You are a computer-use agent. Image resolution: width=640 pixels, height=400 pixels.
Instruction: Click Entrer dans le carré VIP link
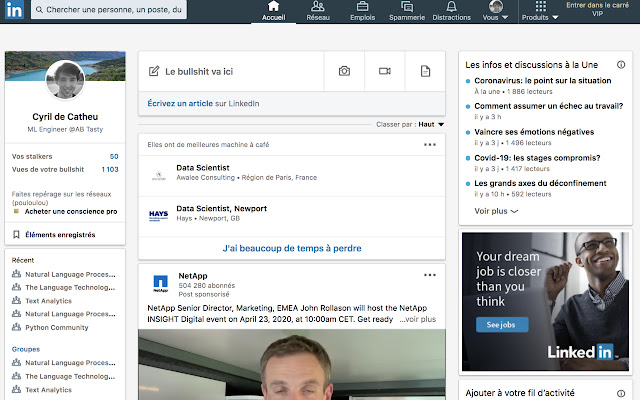[x=597, y=9]
